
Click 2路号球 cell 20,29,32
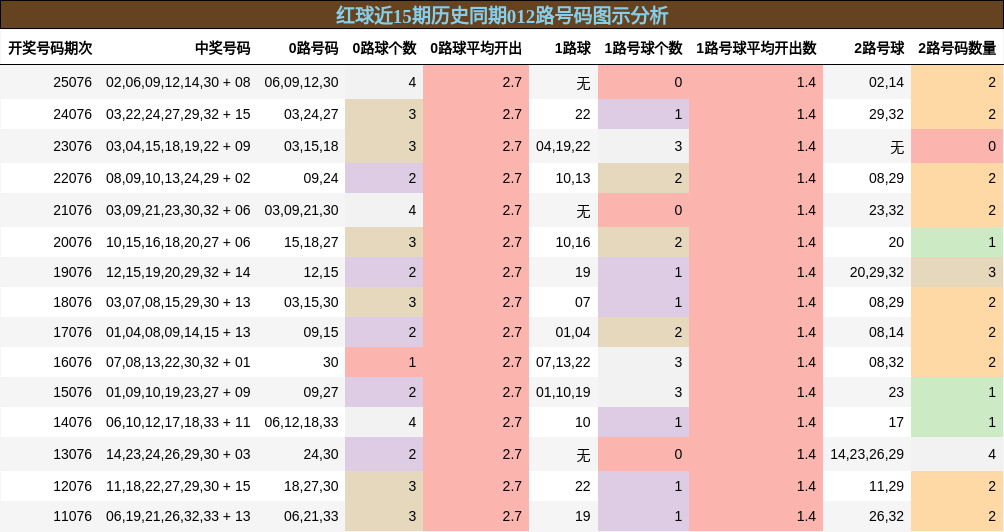[877, 272]
